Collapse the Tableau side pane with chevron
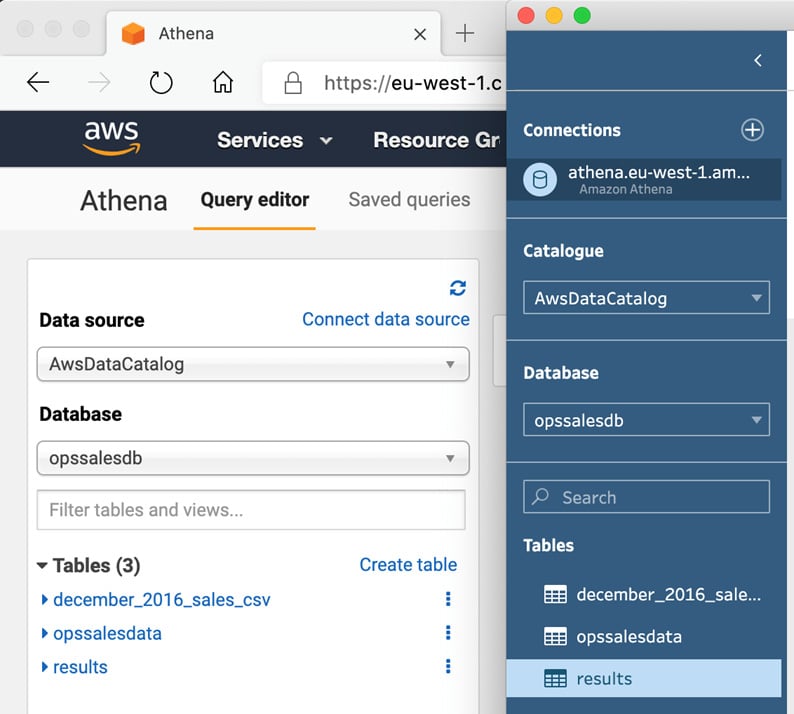Image resolution: width=794 pixels, height=714 pixels. (758, 61)
